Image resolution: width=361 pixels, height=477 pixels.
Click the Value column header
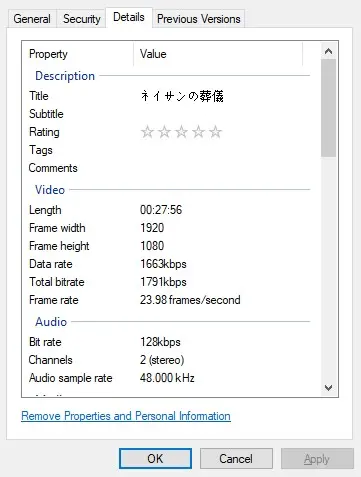point(218,54)
